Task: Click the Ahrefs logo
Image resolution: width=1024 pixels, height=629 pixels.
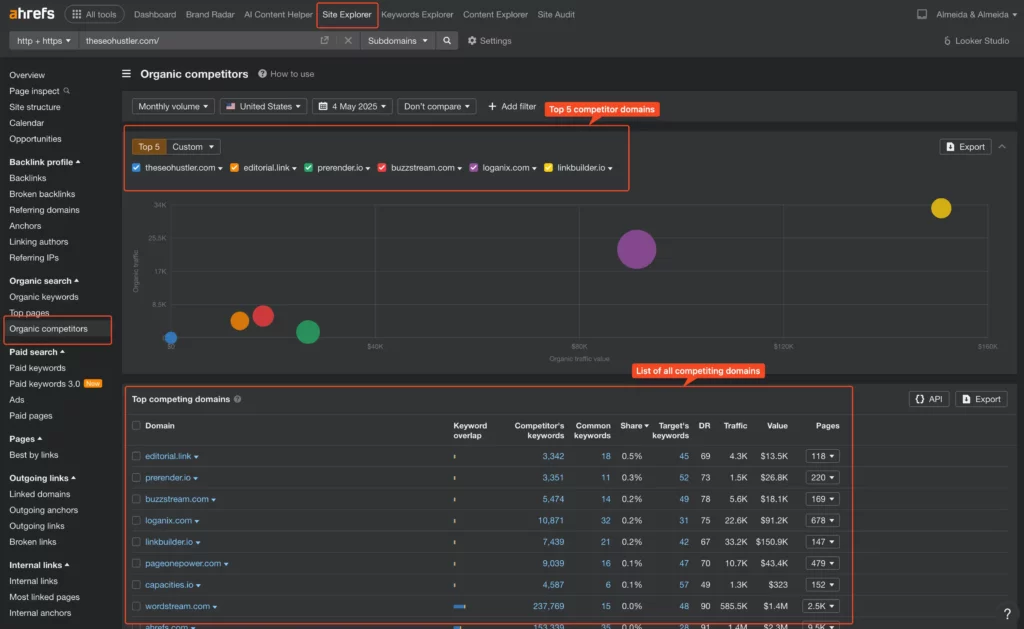Action: pos(30,14)
